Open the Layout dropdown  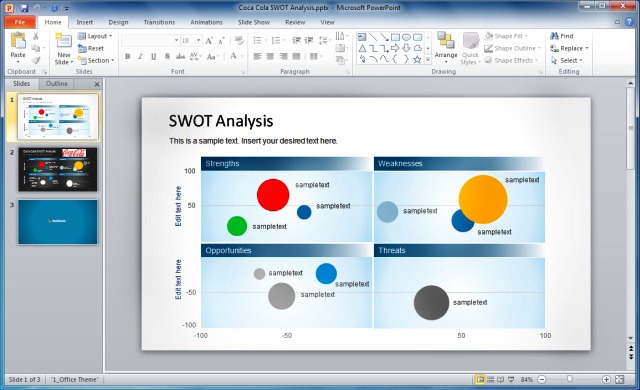95,36
